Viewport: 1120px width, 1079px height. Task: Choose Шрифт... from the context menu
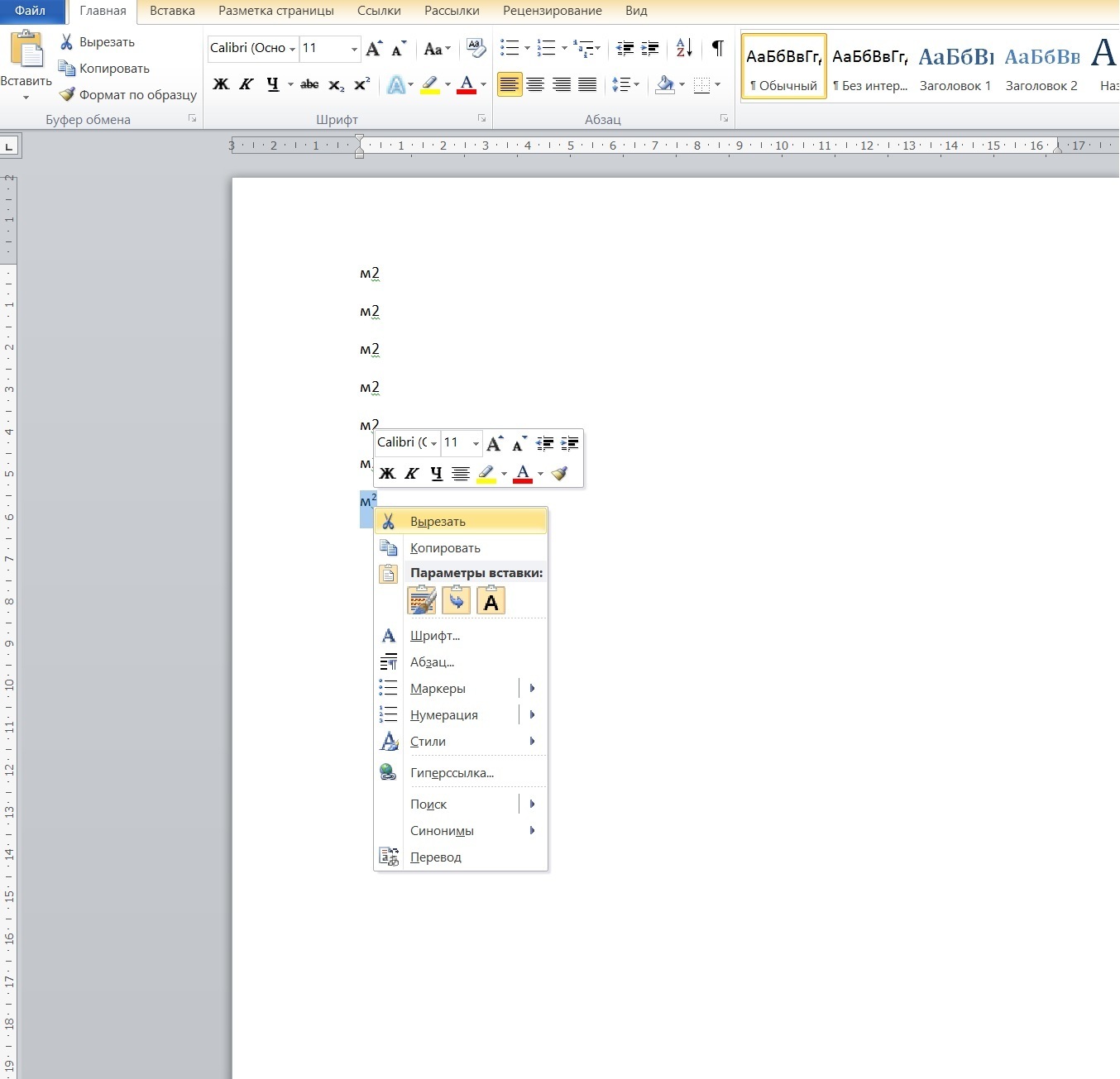coord(434,636)
